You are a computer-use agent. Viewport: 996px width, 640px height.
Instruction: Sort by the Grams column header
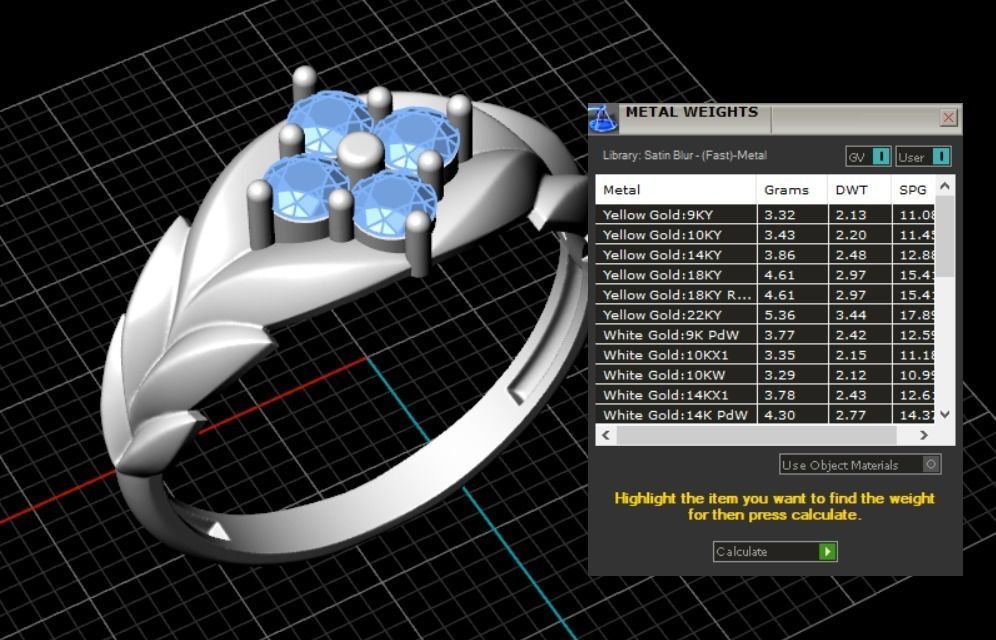click(792, 190)
